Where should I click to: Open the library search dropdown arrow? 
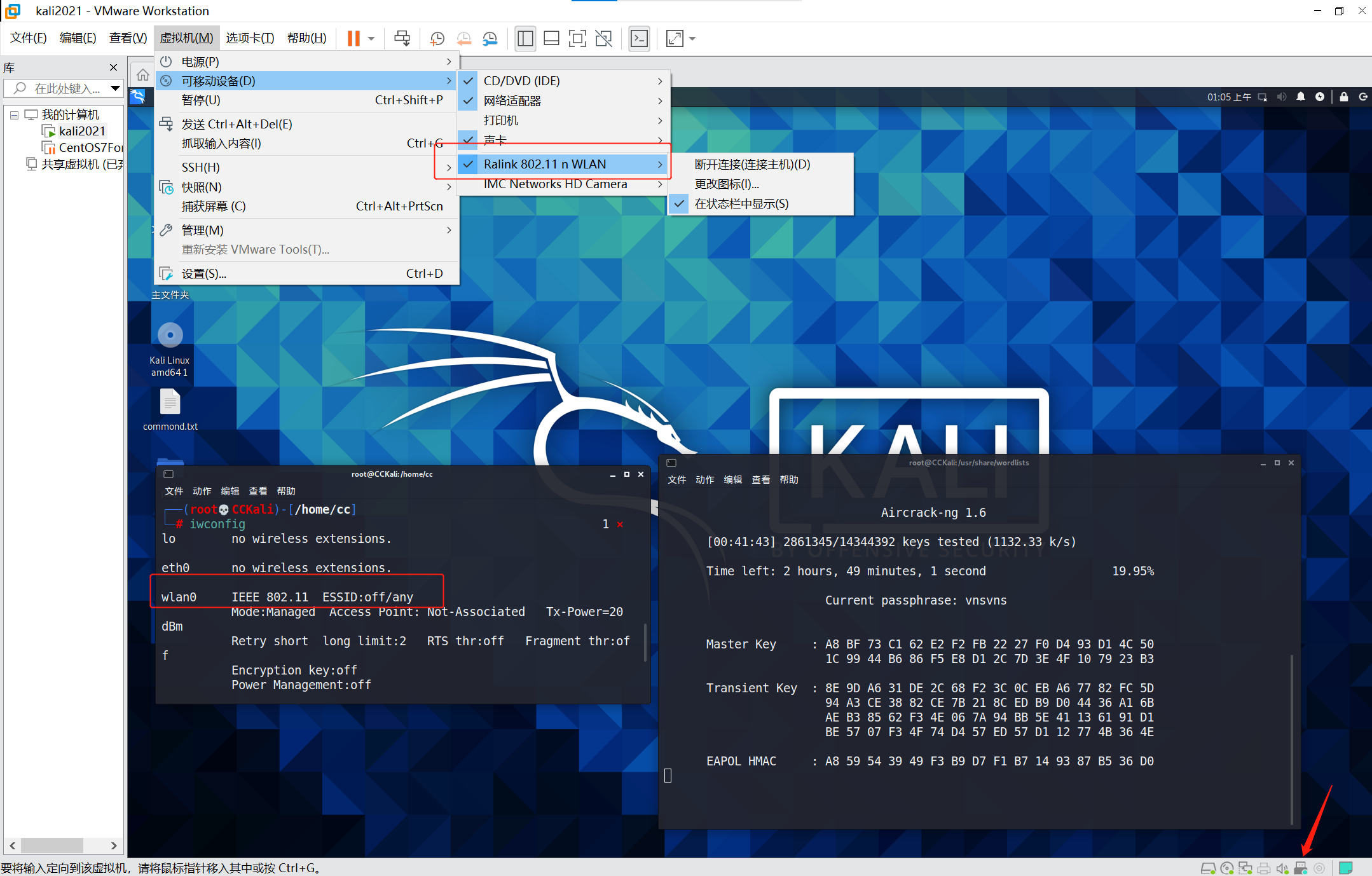(x=115, y=88)
